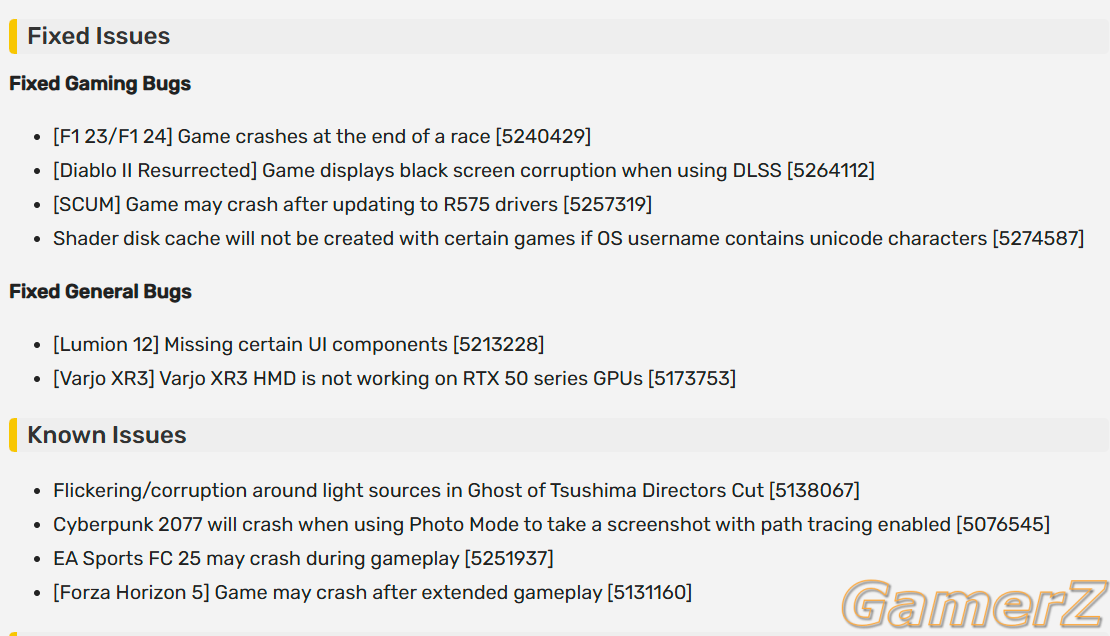
Task: Click the Varjo XR3 HMD entry
Action: [394, 378]
